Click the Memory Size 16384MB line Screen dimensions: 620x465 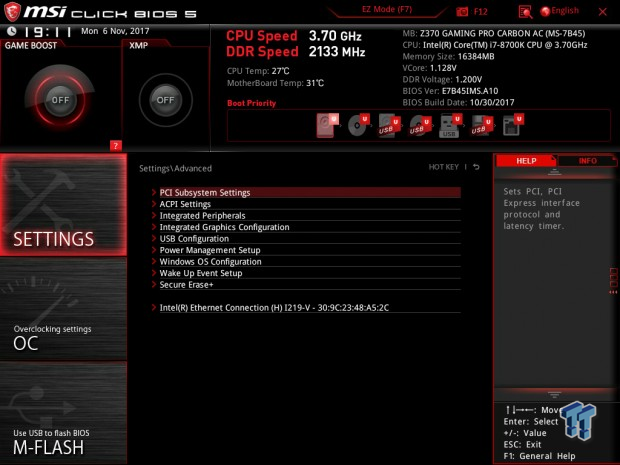click(448, 56)
